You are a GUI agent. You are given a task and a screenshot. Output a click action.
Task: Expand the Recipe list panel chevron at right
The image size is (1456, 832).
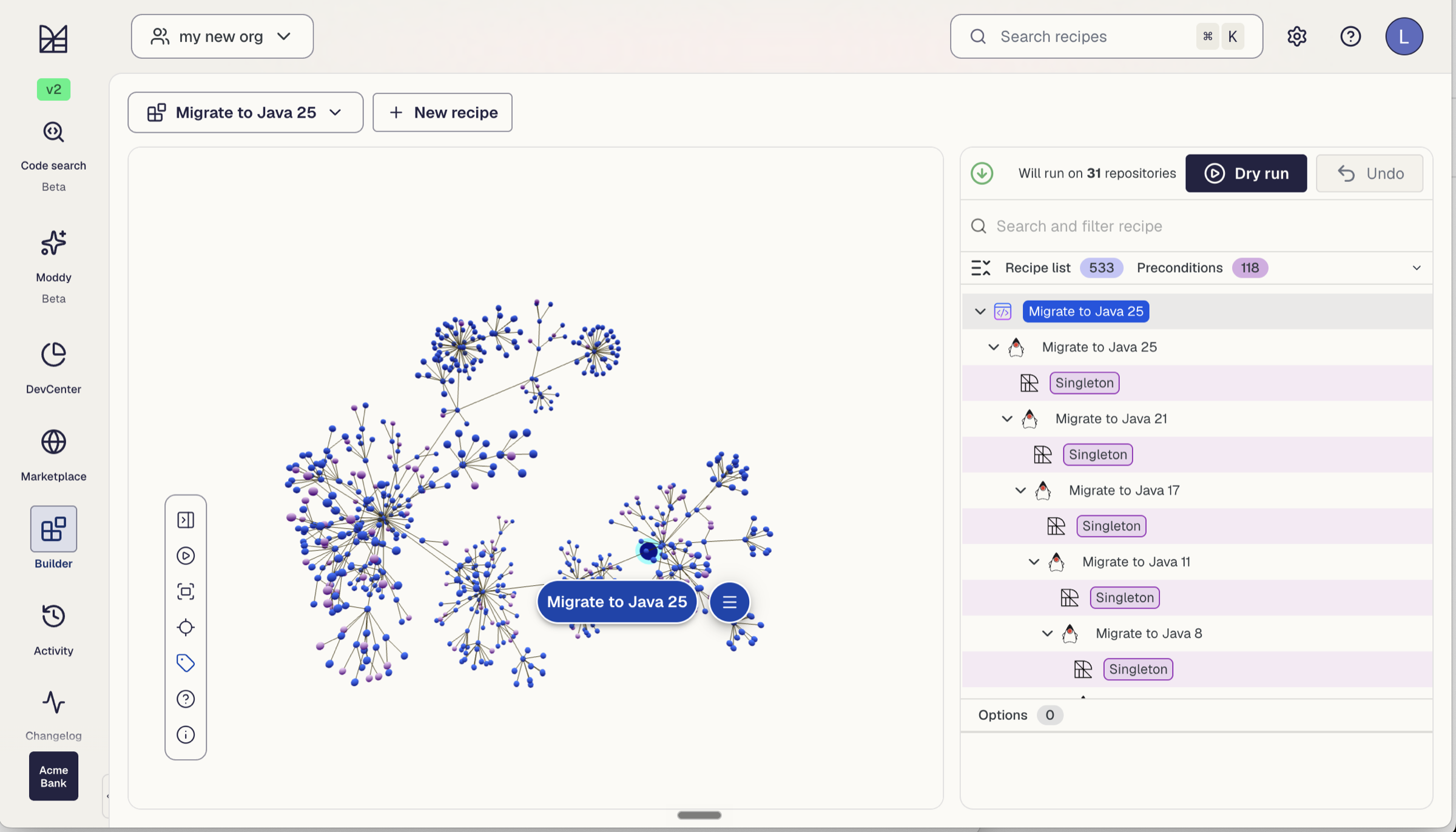coord(1417,267)
